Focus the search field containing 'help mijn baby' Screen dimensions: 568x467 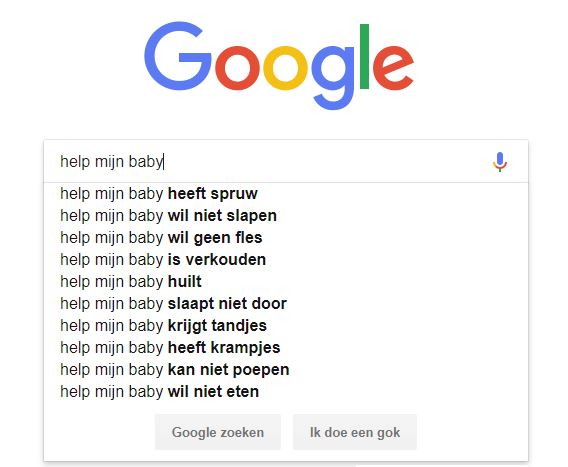(x=268, y=162)
